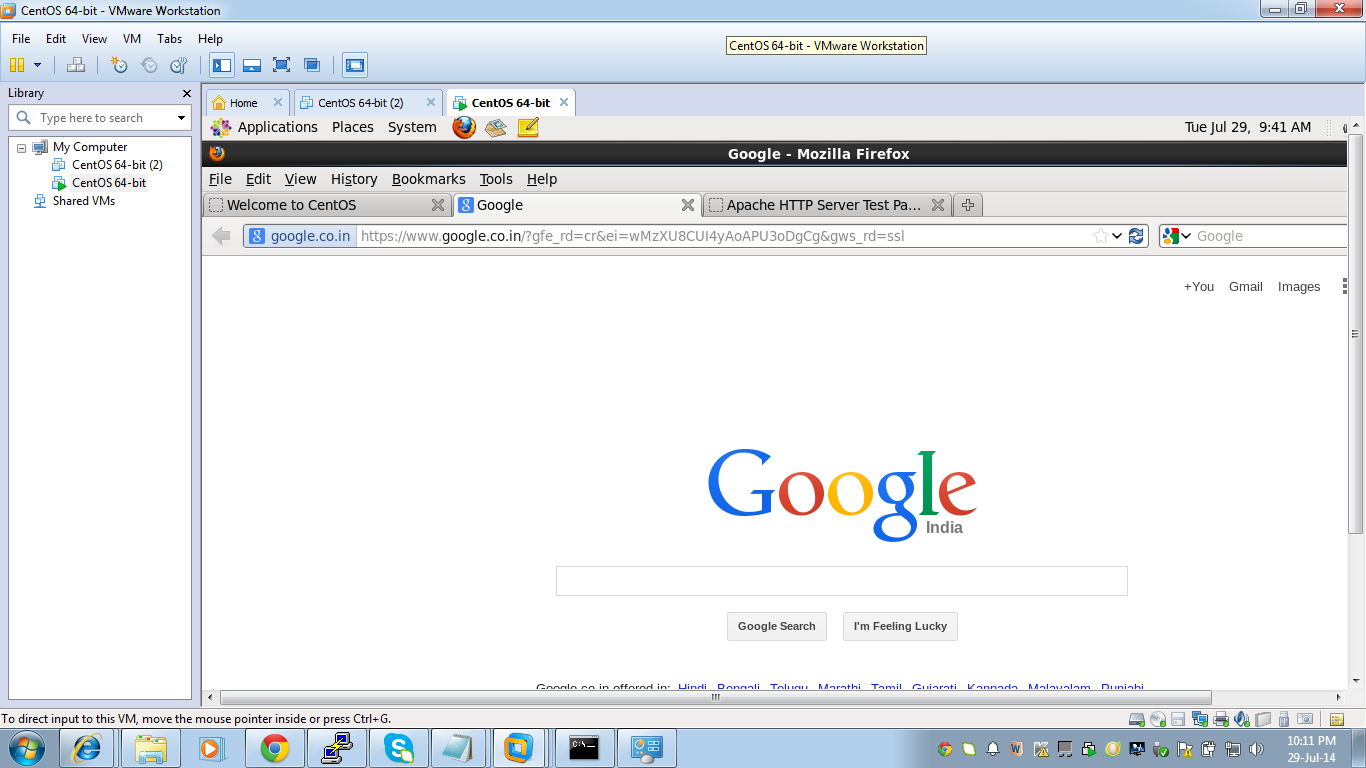This screenshot has width=1366, height=768.
Task: Open the VMware Tabs menu
Action: click(x=170, y=39)
